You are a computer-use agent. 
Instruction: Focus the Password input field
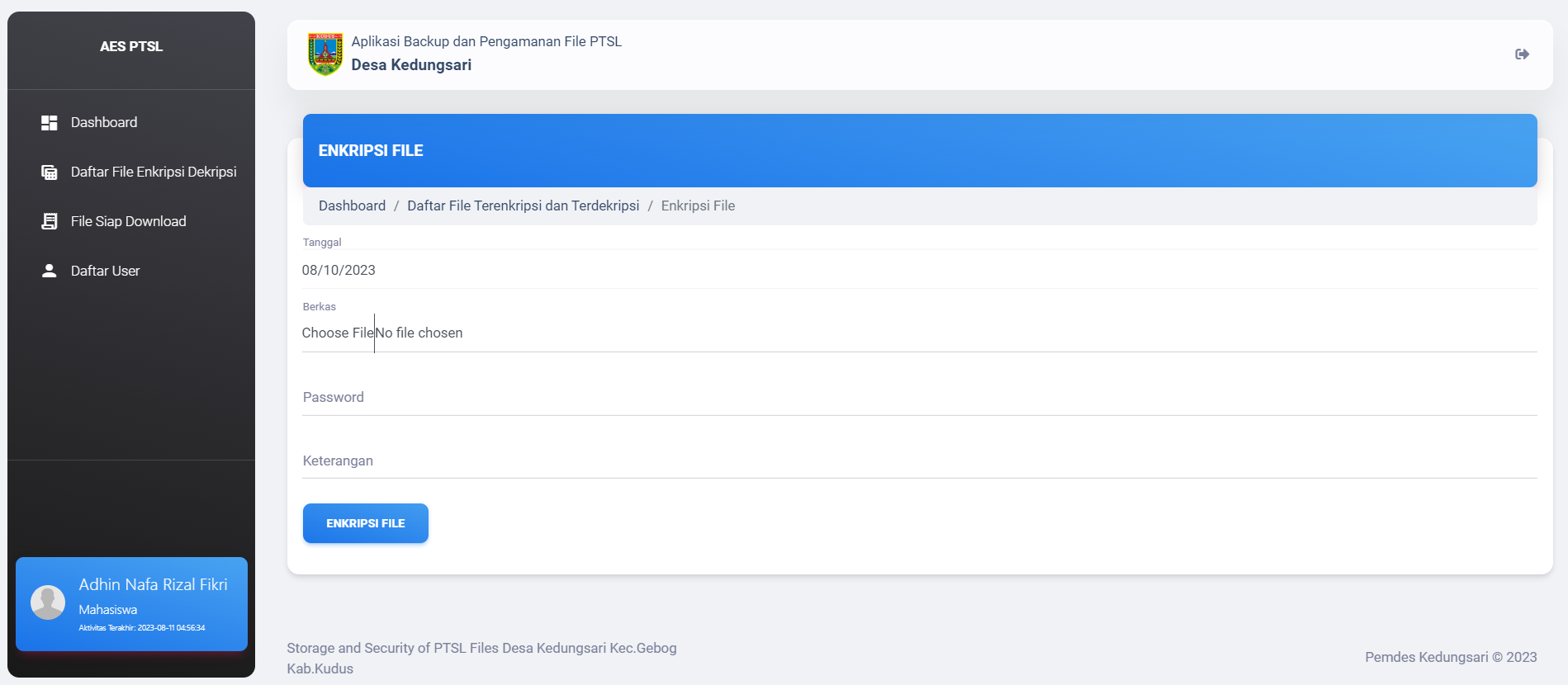pyautogui.click(x=918, y=398)
